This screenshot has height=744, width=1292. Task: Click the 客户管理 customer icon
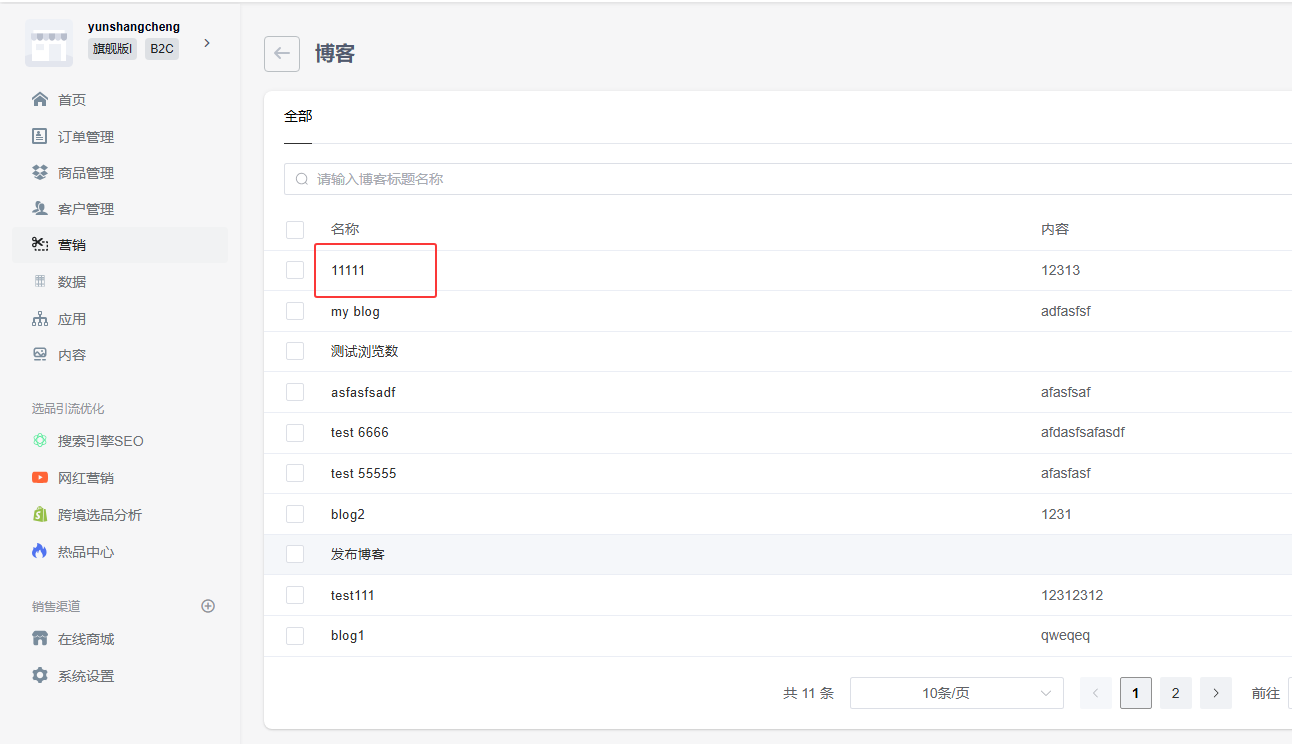(40, 209)
